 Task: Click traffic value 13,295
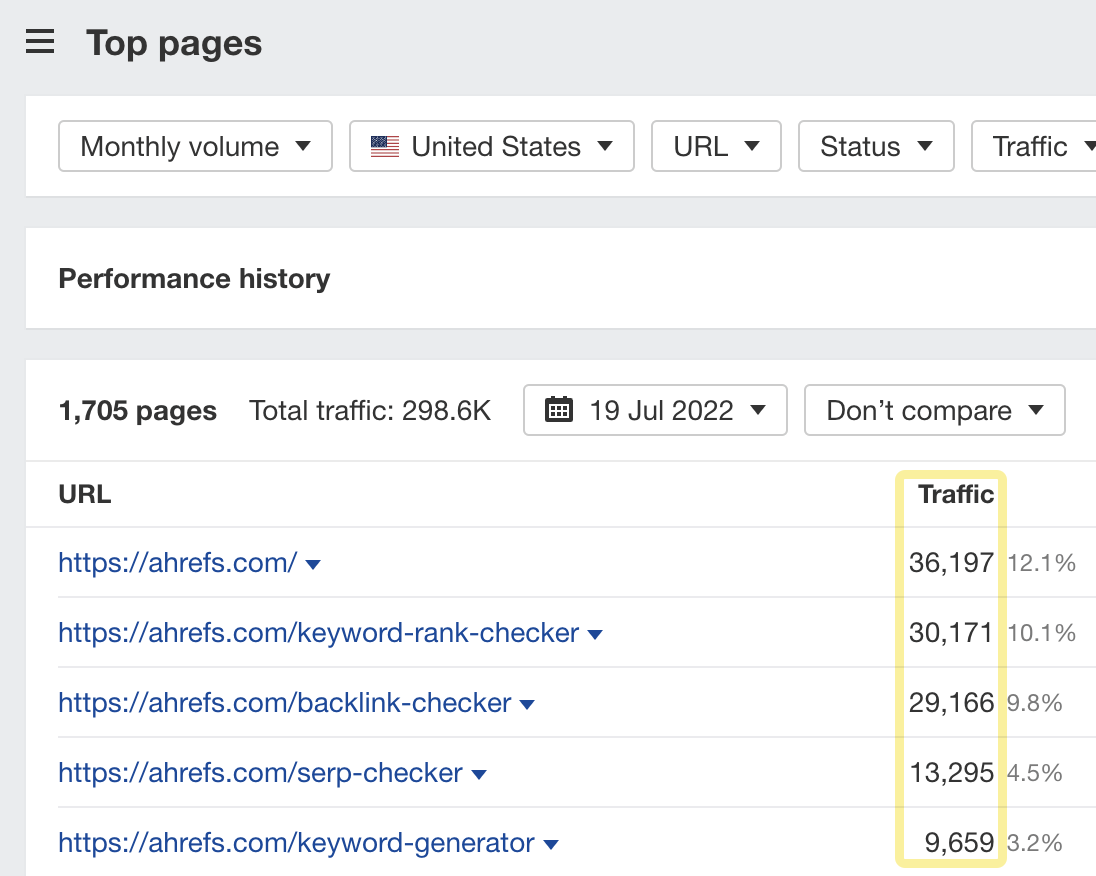(951, 773)
